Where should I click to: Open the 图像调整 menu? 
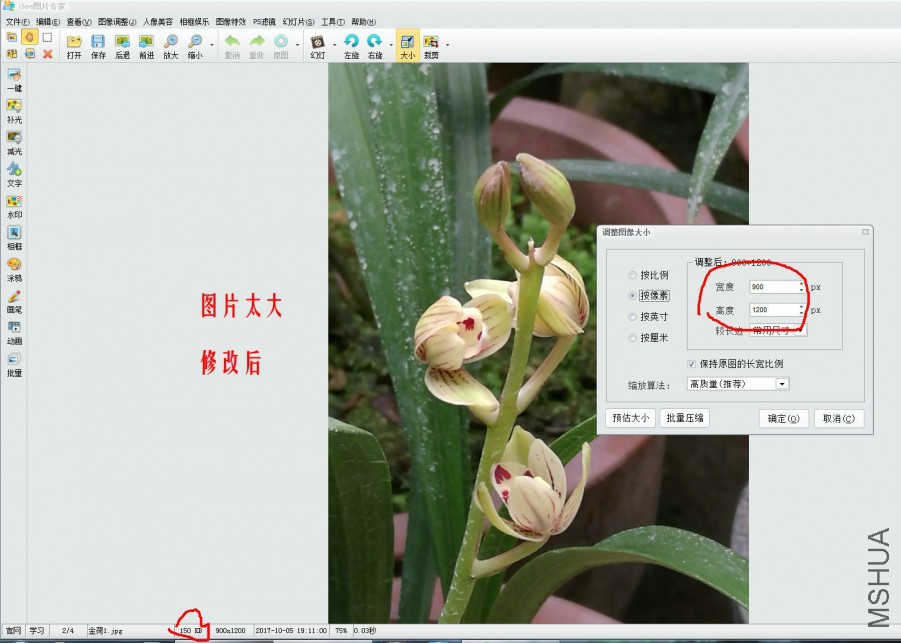pos(117,21)
